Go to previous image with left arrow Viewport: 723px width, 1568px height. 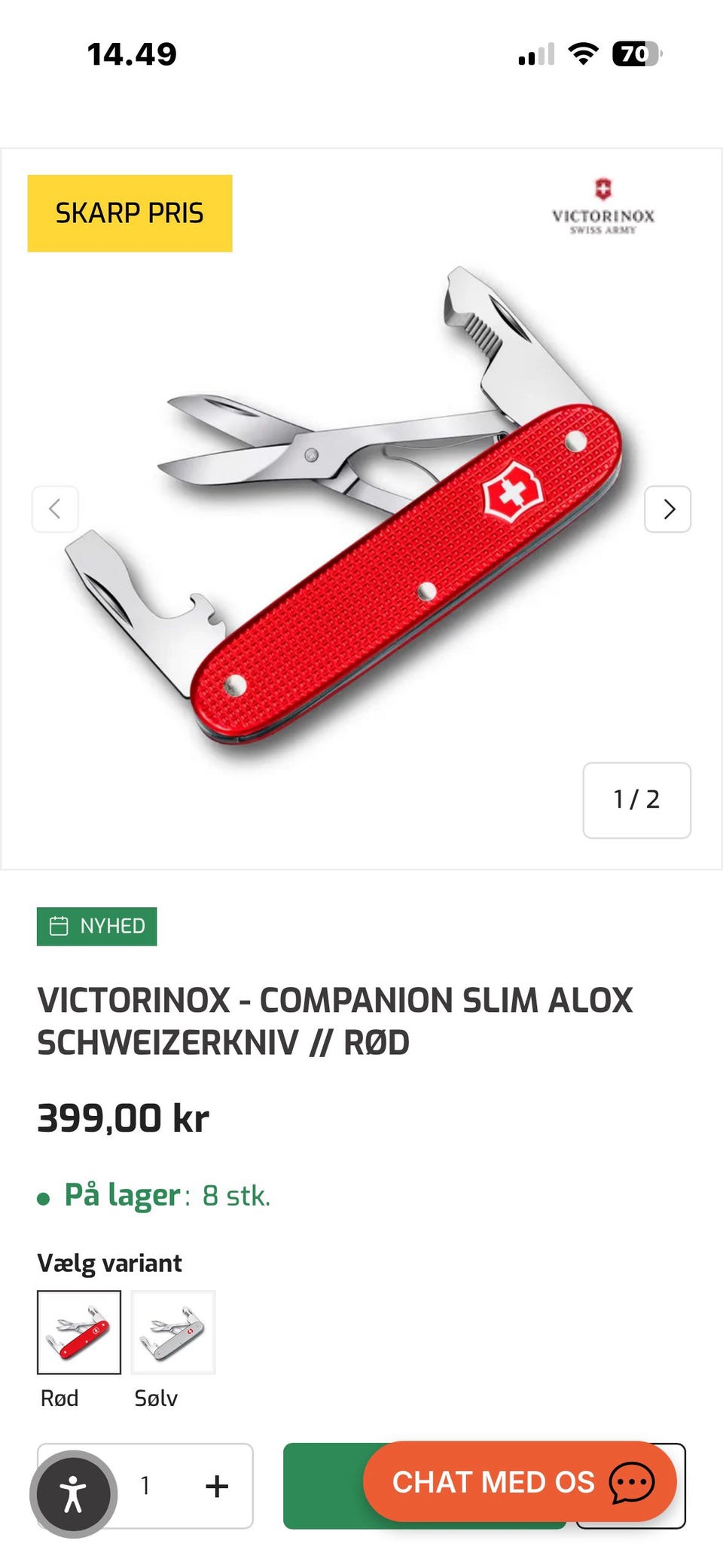55,509
